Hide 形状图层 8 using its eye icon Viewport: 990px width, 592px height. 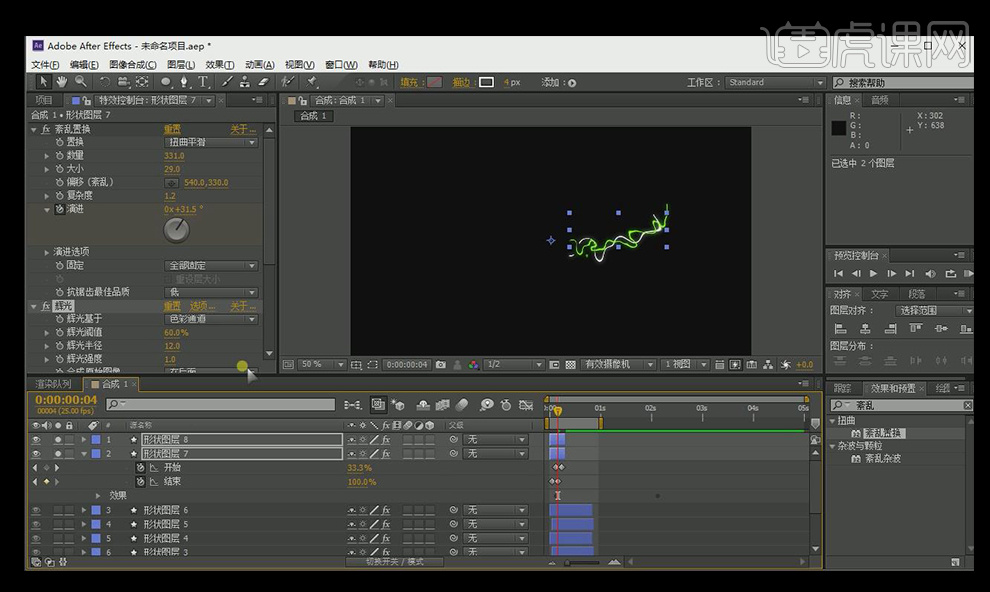coord(36,440)
